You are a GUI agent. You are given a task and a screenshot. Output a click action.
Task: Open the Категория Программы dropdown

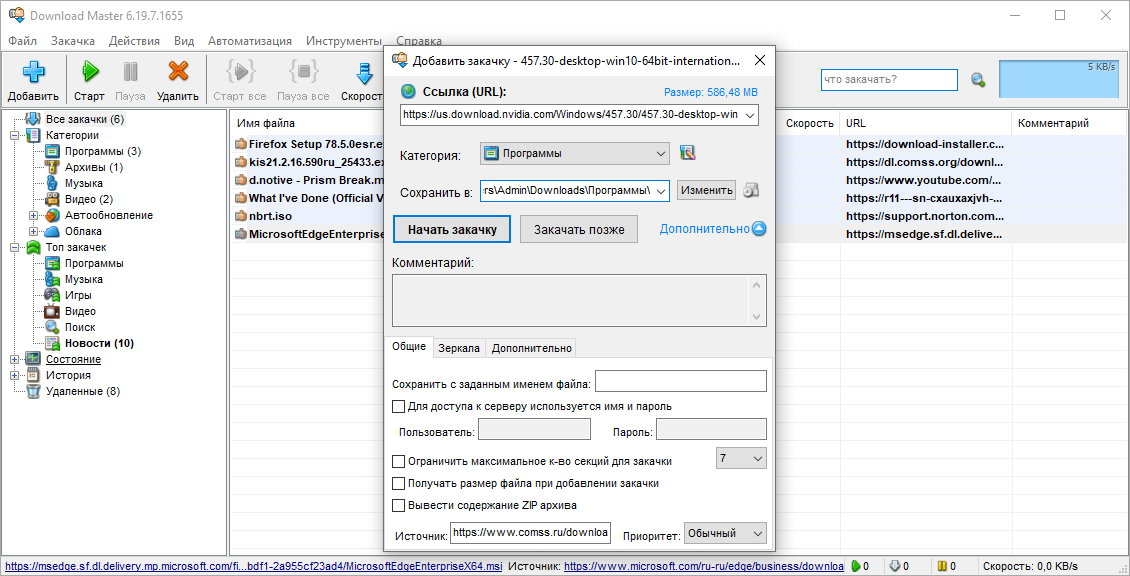(574, 153)
